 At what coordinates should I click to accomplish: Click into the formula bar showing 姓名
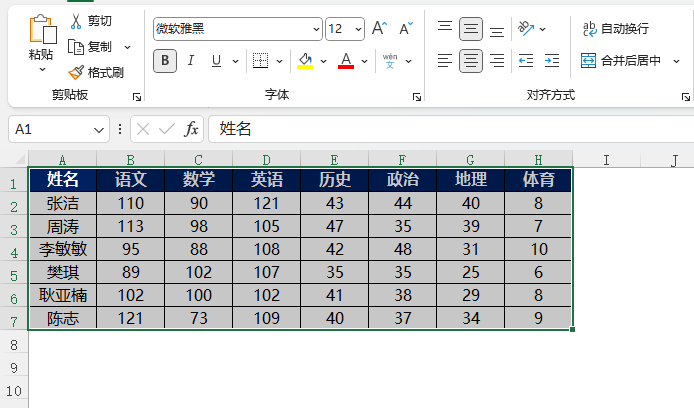(451, 129)
